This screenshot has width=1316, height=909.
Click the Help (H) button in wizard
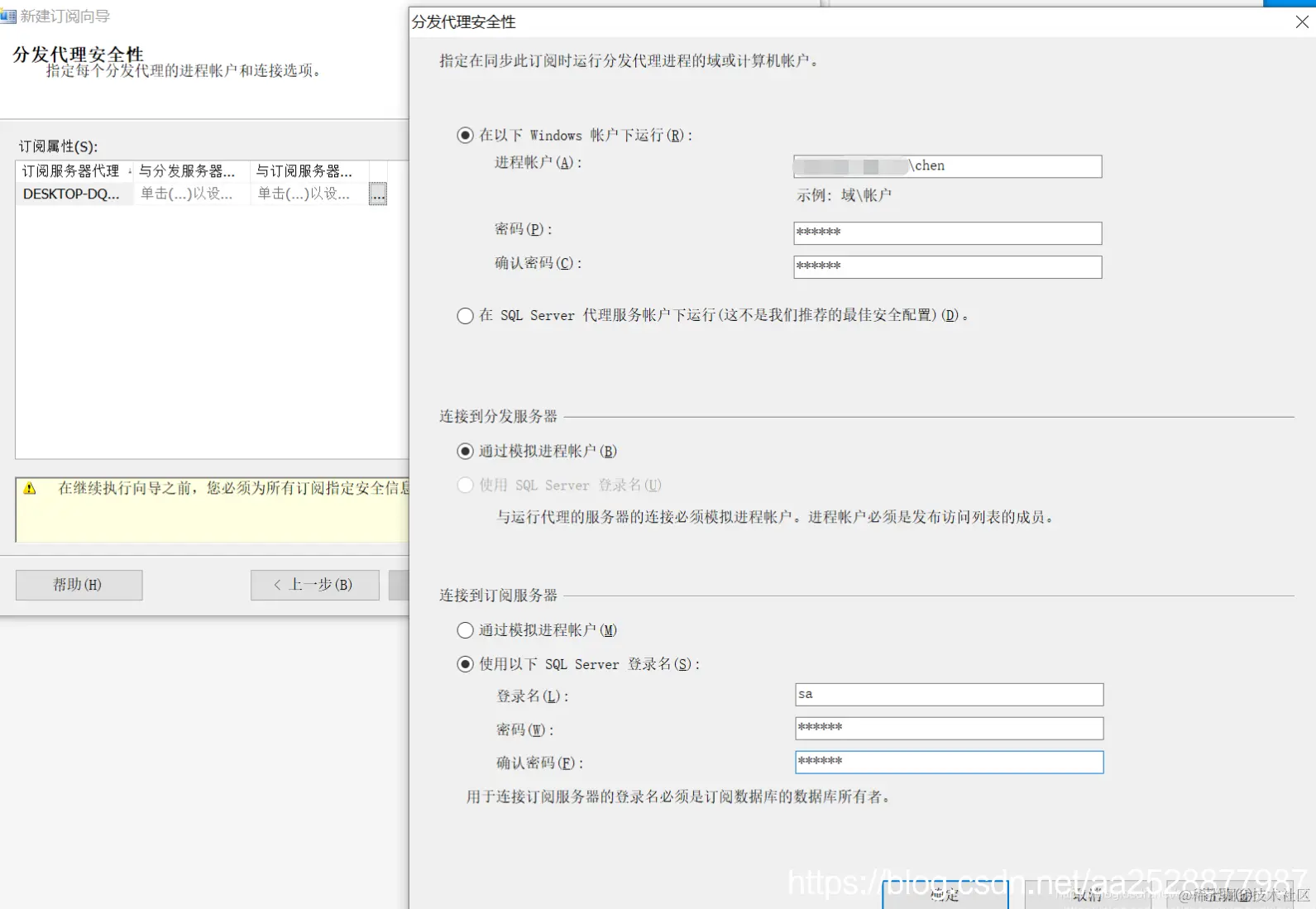point(79,585)
